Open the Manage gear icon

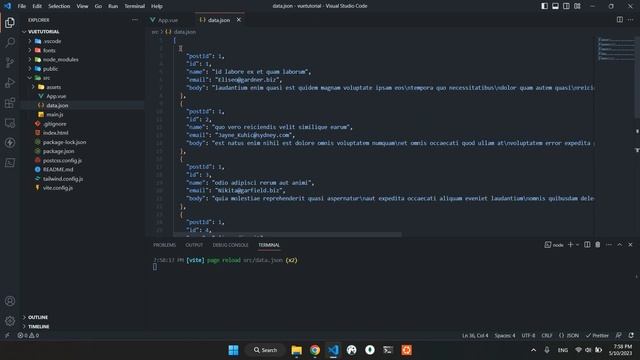(10, 321)
